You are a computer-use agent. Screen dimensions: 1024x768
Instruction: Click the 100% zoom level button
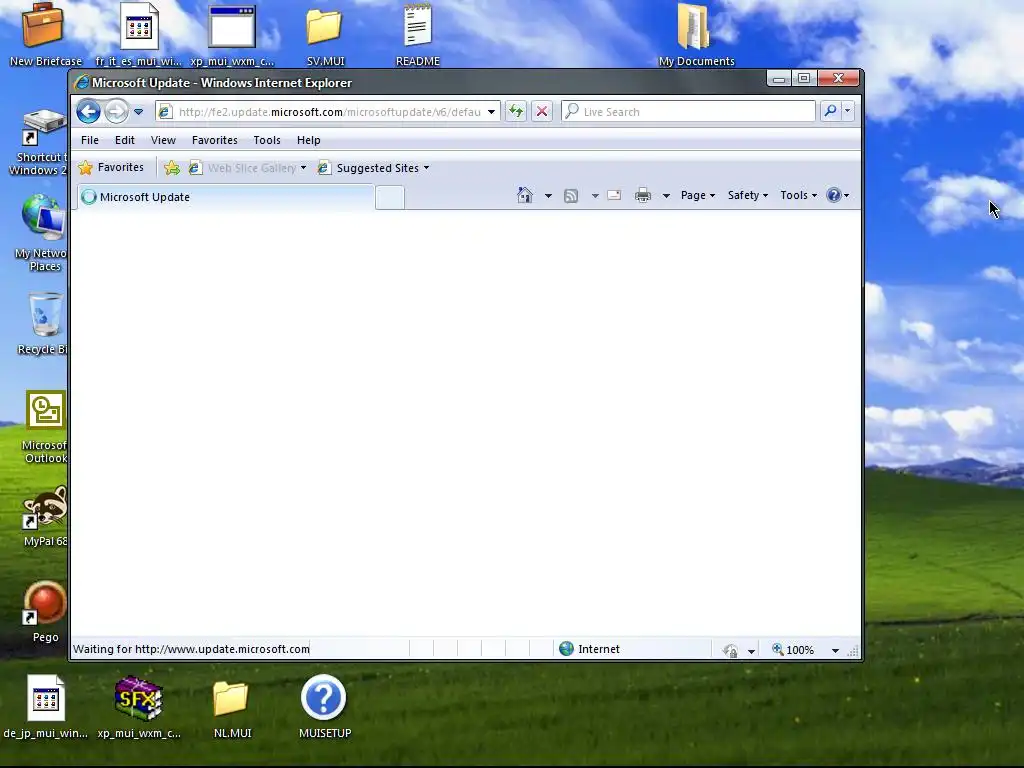[x=793, y=650]
